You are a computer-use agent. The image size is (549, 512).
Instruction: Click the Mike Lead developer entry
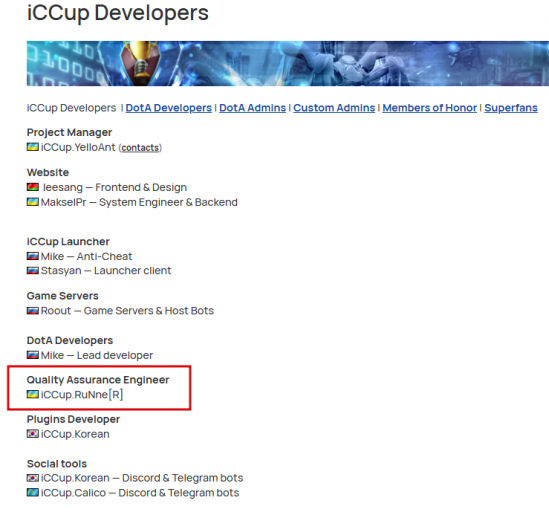click(97, 355)
